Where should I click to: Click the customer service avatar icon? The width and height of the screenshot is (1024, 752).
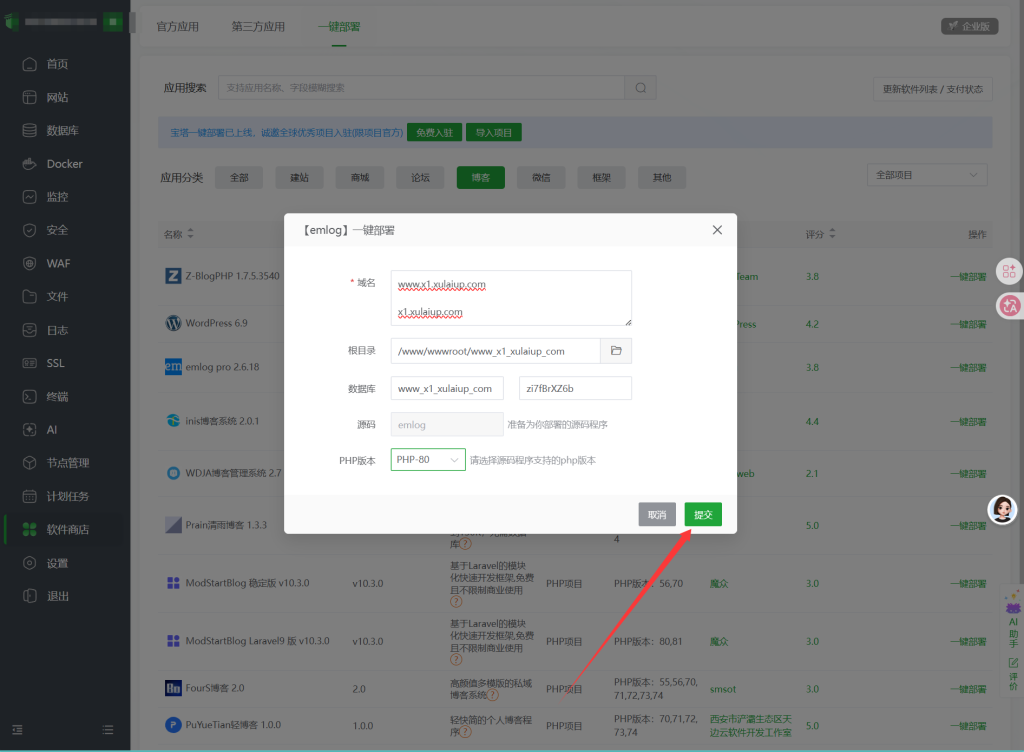[1002, 509]
